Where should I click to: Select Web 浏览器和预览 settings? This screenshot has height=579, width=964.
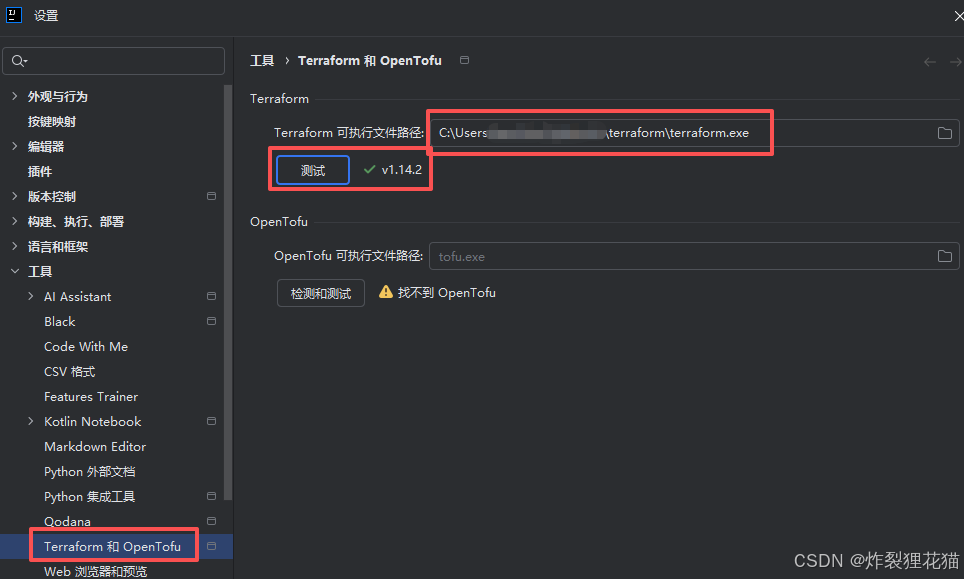tap(95, 571)
